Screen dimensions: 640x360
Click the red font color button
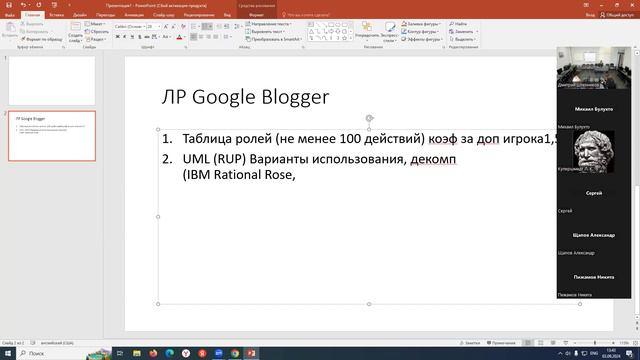(x=179, y=37)
